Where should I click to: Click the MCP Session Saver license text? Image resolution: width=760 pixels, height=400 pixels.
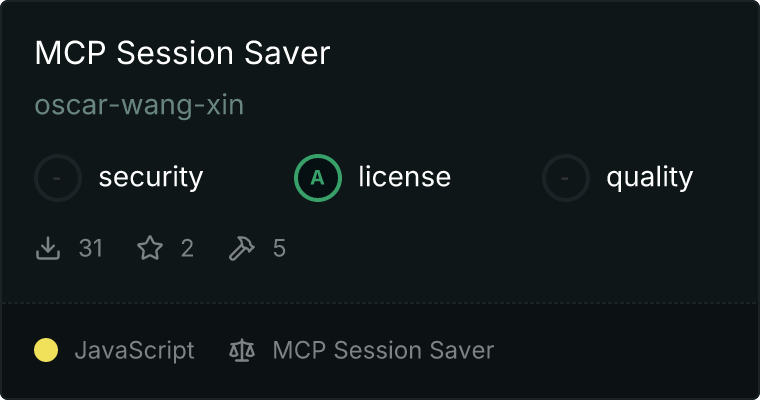(x=383, y=350)
